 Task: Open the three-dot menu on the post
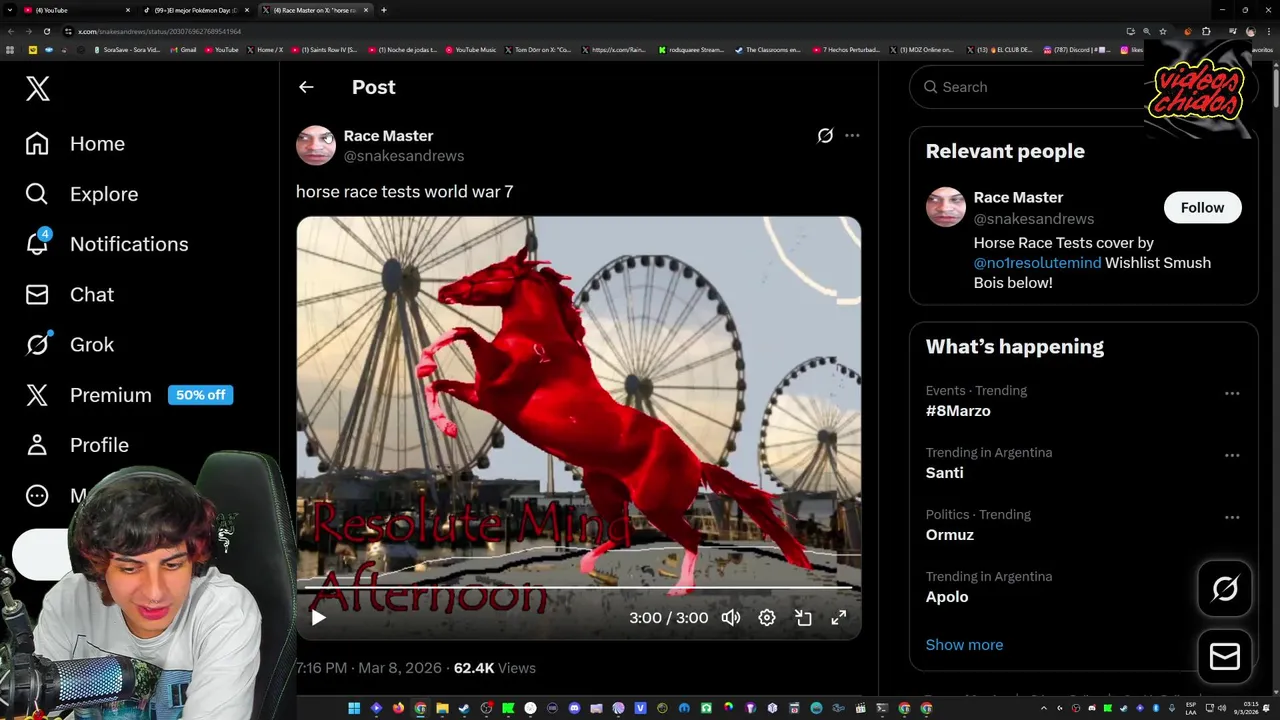852,136
